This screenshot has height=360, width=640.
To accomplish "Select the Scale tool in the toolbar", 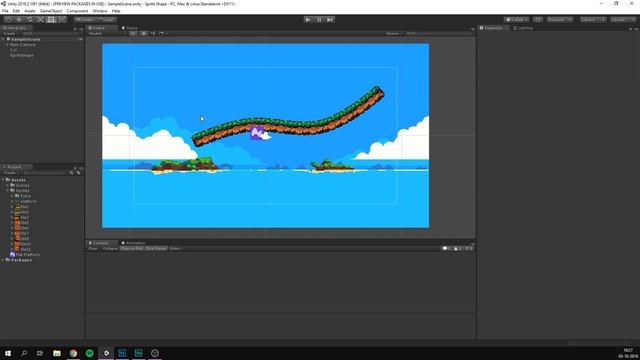I will [40, 20].
